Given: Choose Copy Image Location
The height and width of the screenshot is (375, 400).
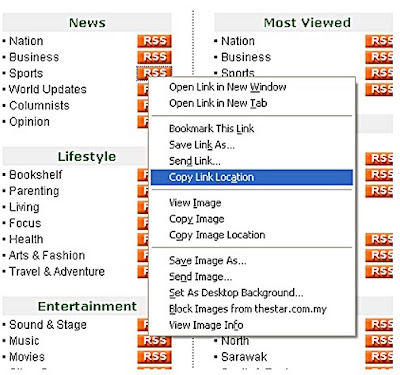Looking at the screenshot, I should click(x=252, y=235).
